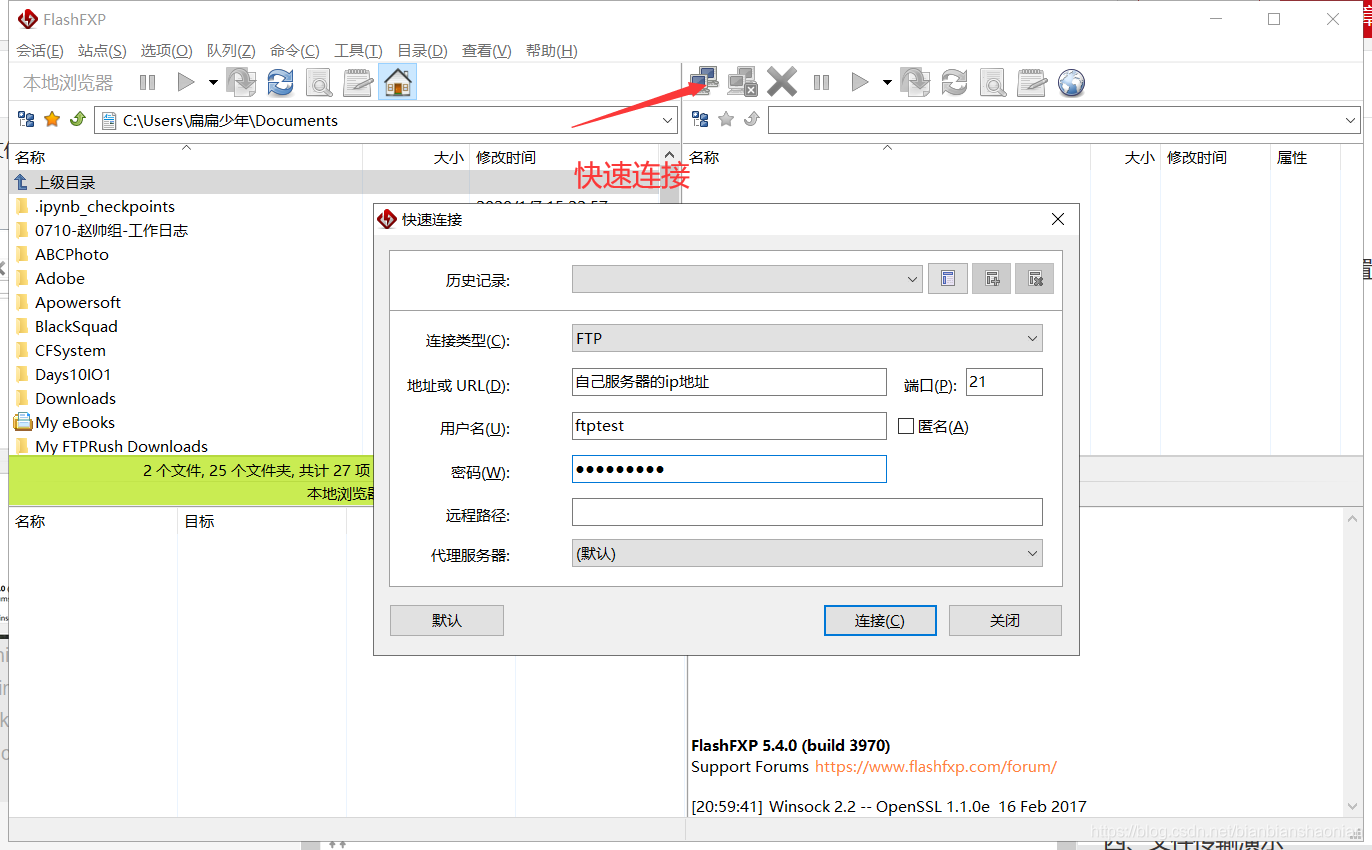
Task: Click the 用户名 field containing ftptest
Action: click(729, 426)
